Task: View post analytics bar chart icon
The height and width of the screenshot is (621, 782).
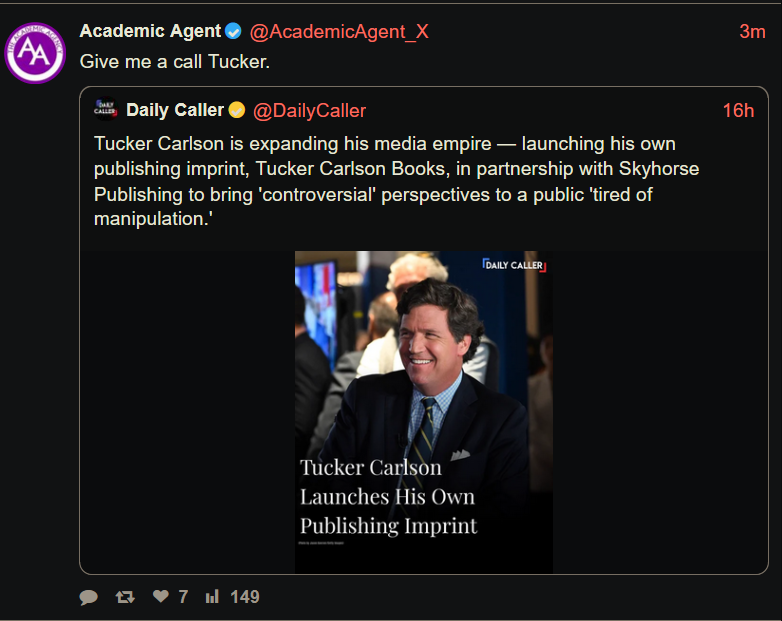Action: tap(212, 597)
